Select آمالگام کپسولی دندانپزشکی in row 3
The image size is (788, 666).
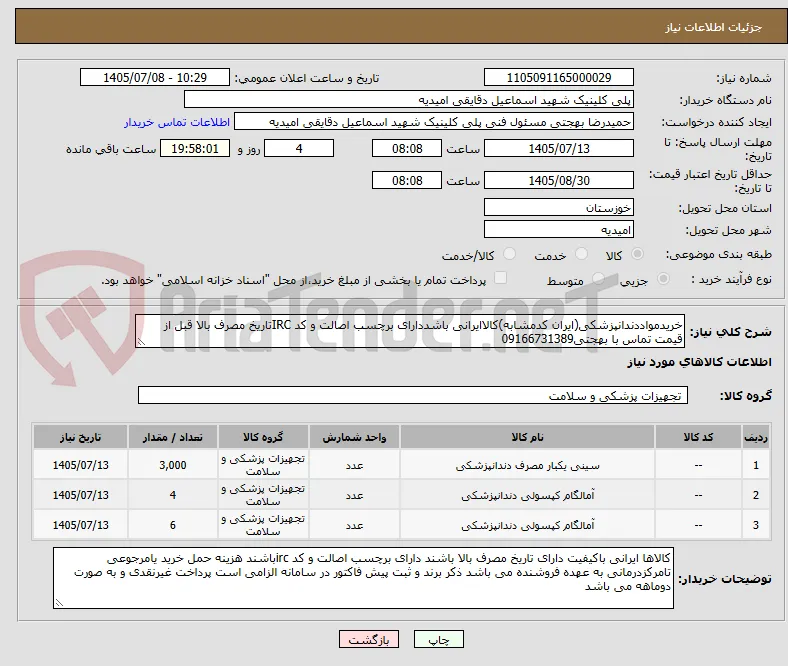528,525
